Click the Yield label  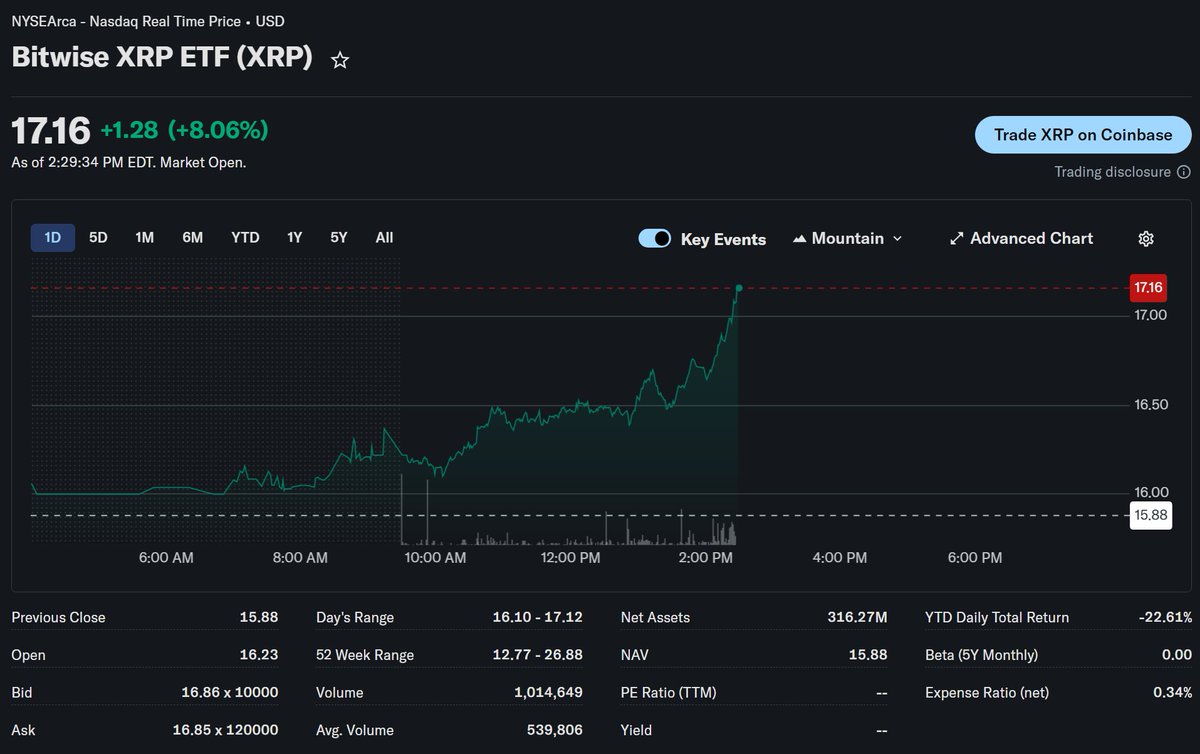(637, 730)
